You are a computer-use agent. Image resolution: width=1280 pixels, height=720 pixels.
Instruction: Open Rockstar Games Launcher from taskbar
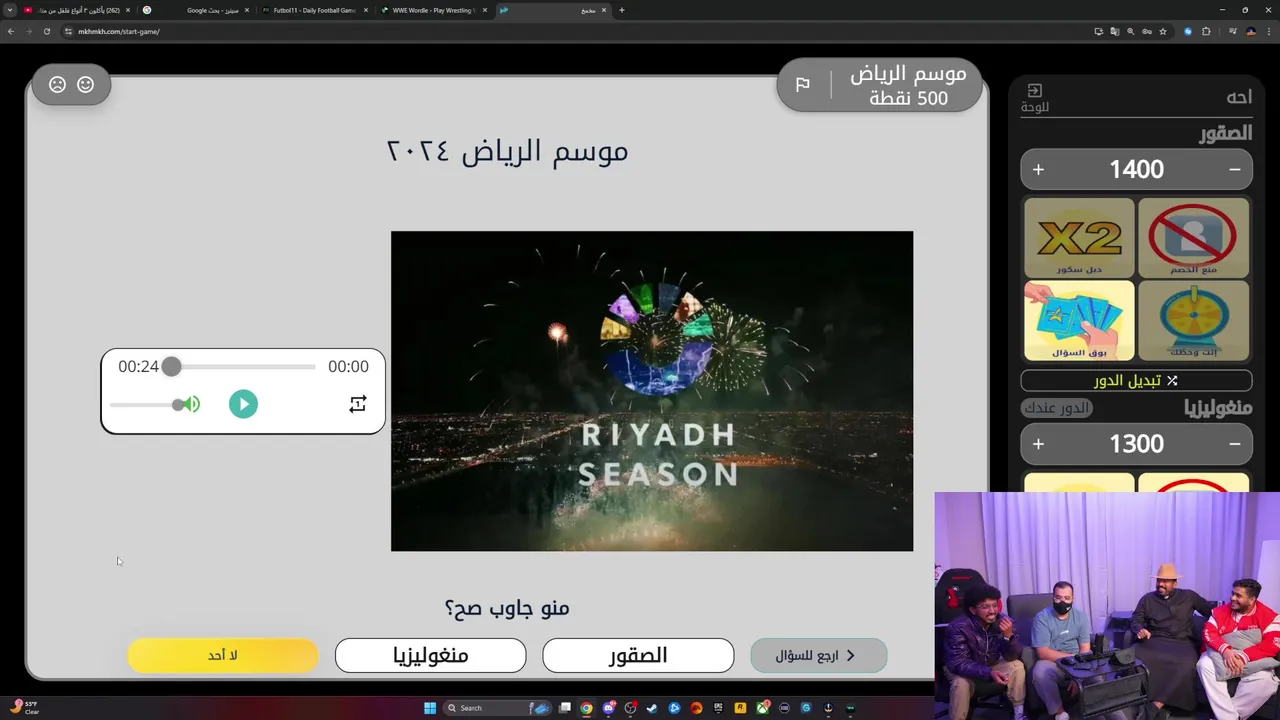[x=740, y=708]
